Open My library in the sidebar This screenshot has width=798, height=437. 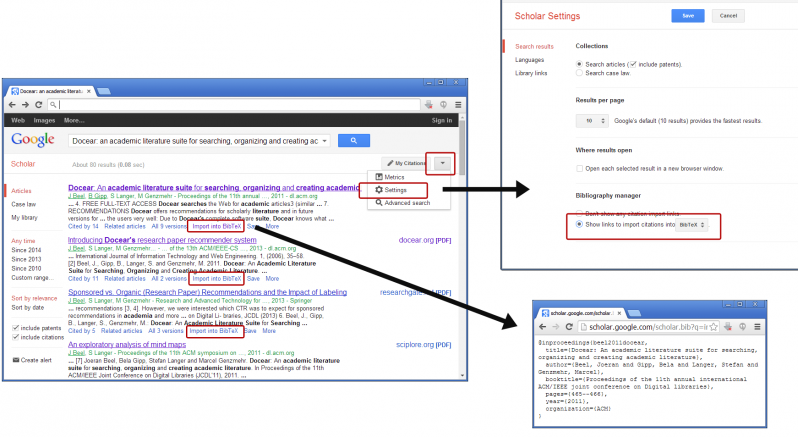tap(24, 218)
